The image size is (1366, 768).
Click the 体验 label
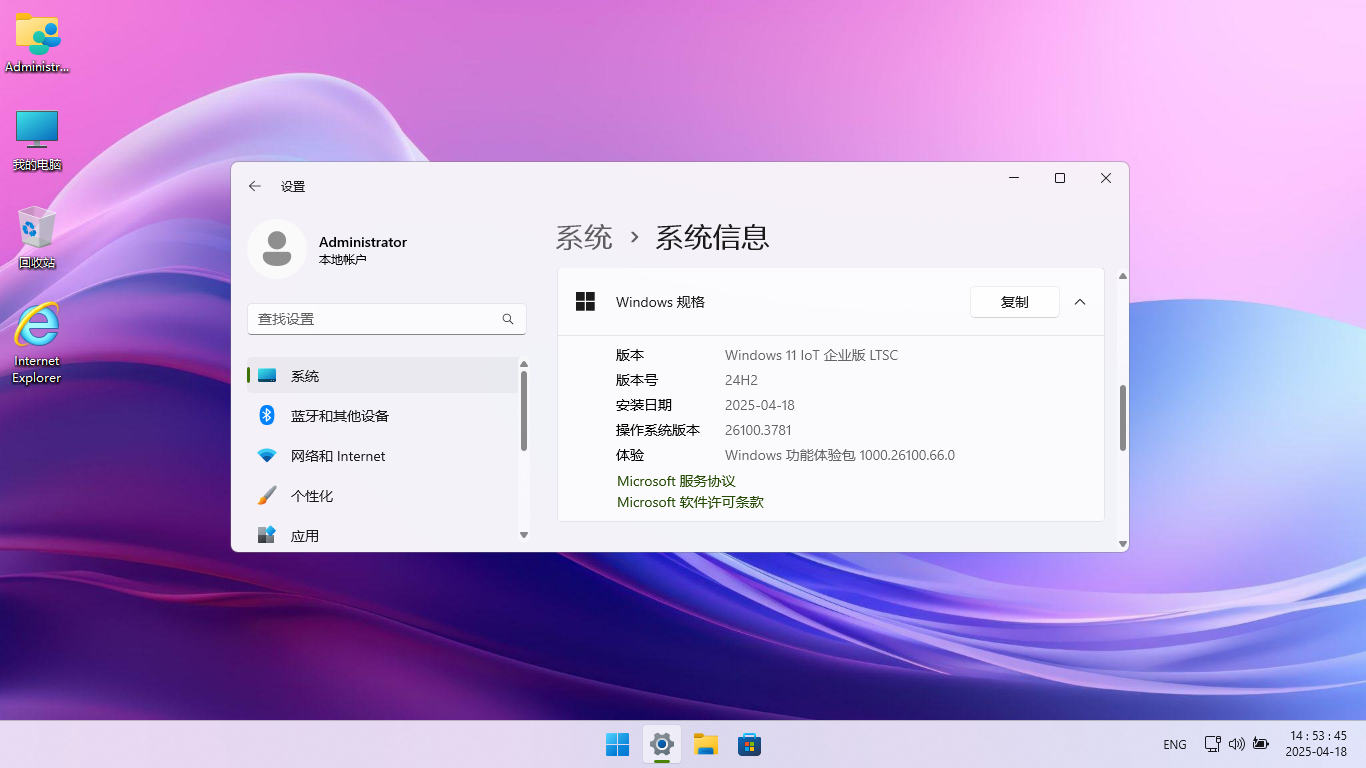(630, 455)
